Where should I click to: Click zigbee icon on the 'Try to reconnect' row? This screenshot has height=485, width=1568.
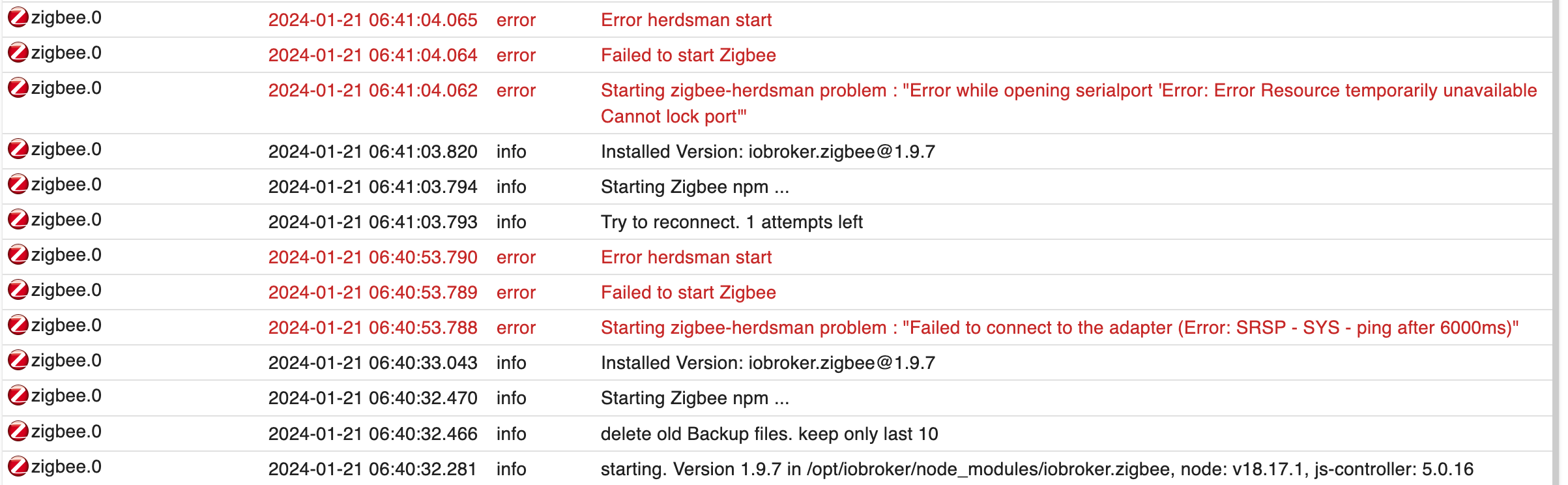(x=18, y=220)
